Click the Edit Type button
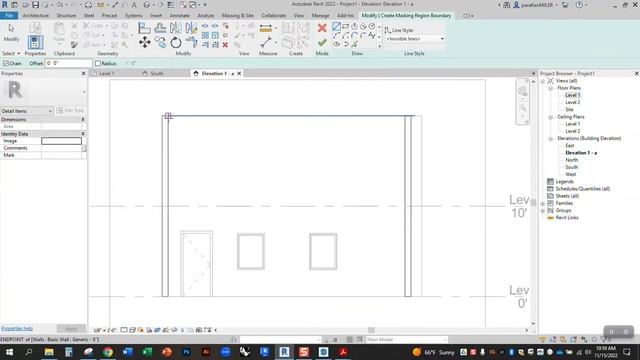Screen dimensions: 640x360 tap(70, 111)
